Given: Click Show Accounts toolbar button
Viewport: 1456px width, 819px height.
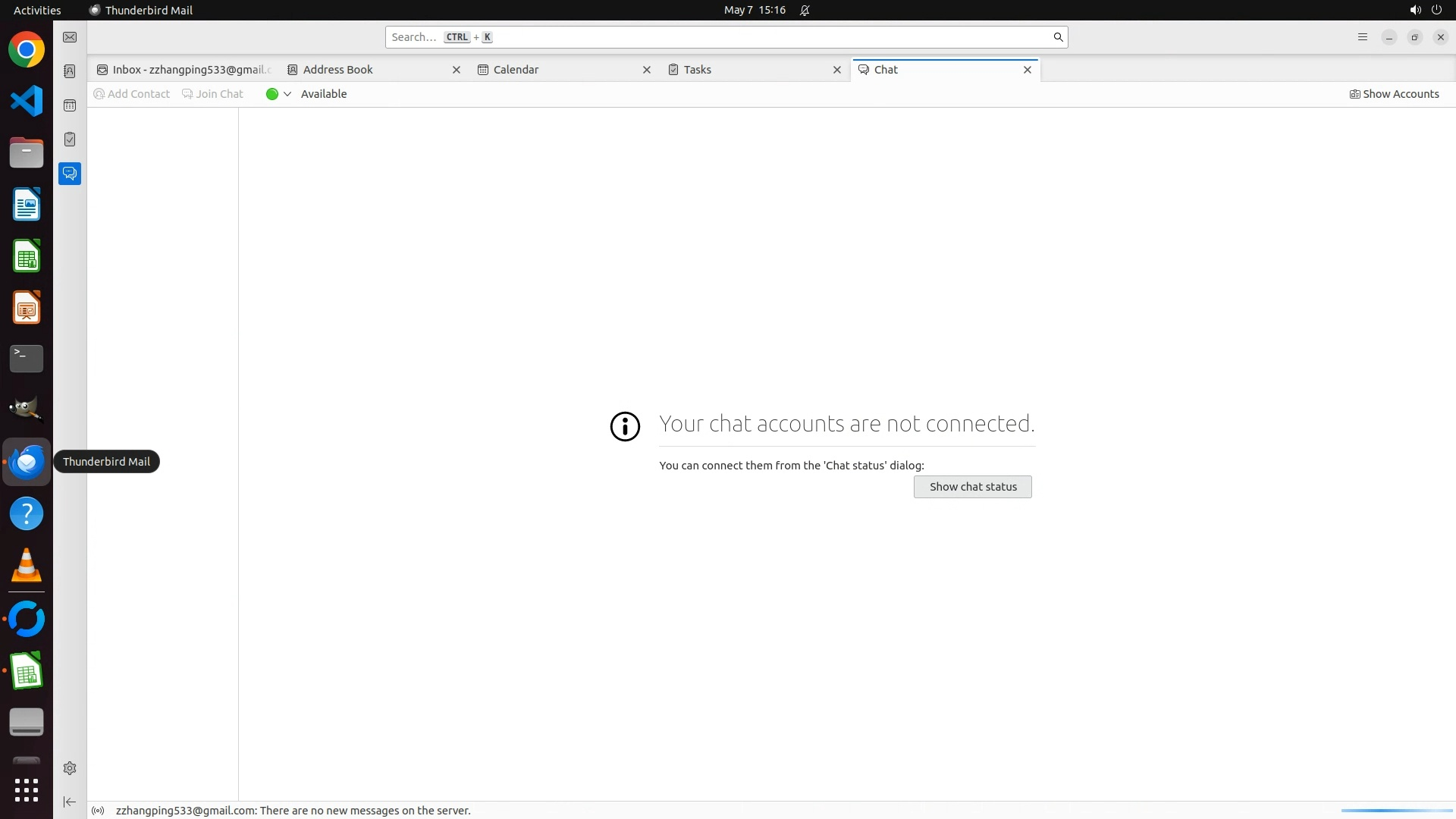Looking at the screenshot, I should pos(1394,94).
